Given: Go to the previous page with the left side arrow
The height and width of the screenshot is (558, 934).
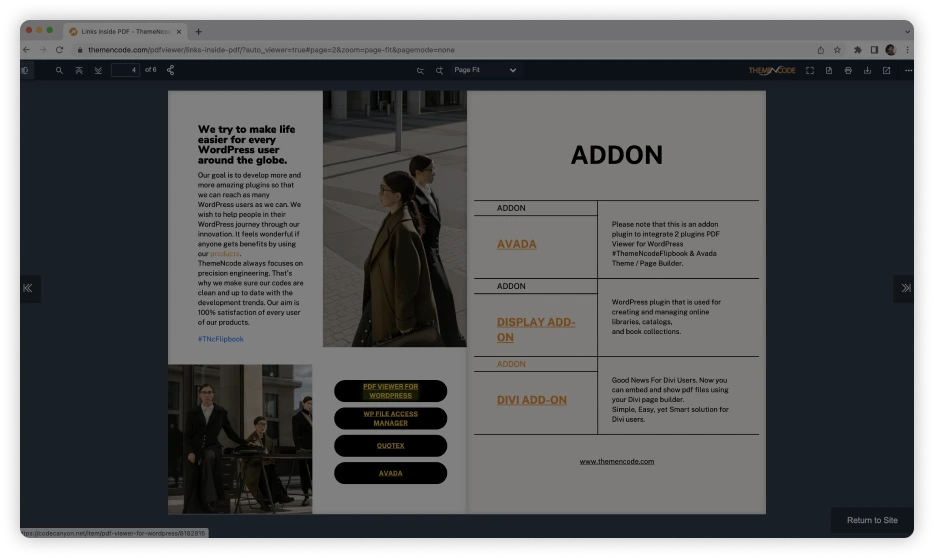Looking at the screenshot, I should coord(28,288).
